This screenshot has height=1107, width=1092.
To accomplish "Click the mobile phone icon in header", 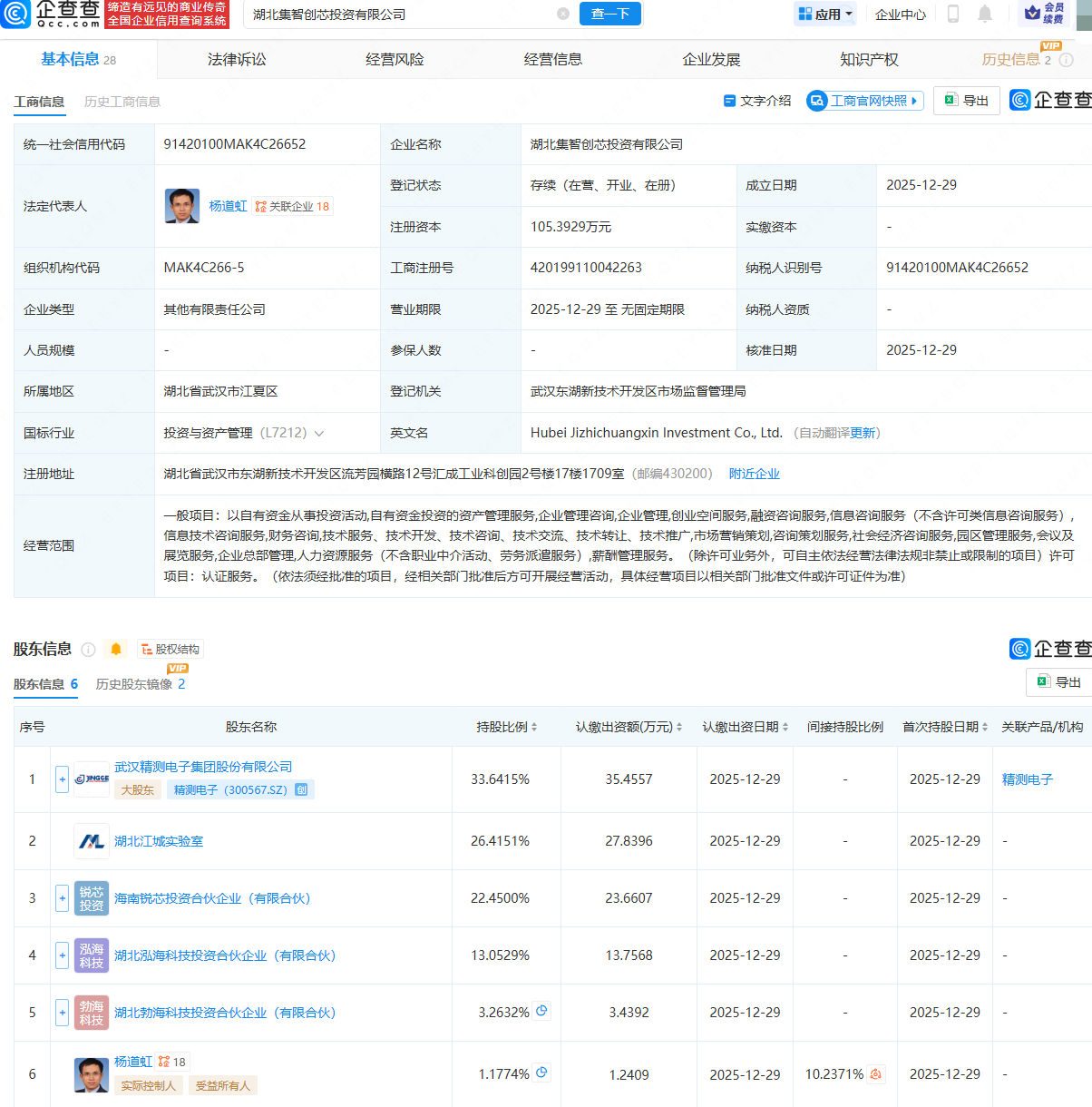I will point(953,14).
